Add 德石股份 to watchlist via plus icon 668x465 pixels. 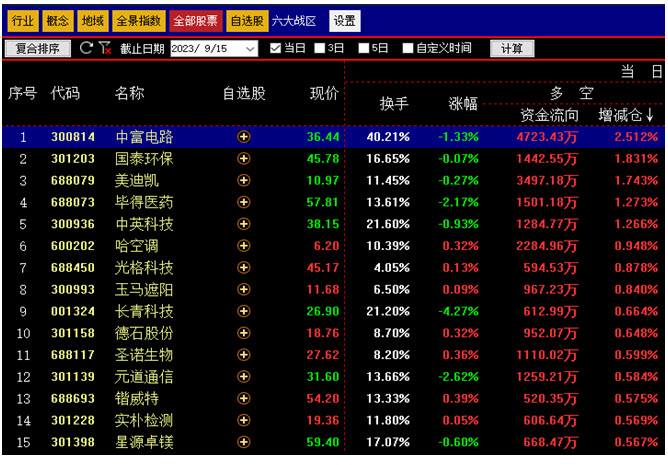[244, 333]
